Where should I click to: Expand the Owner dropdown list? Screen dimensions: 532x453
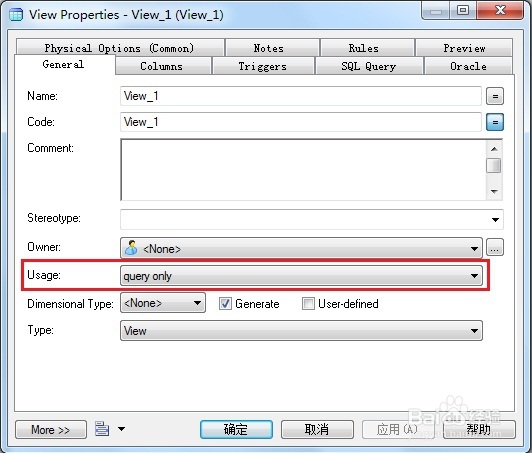coord(474,249)
